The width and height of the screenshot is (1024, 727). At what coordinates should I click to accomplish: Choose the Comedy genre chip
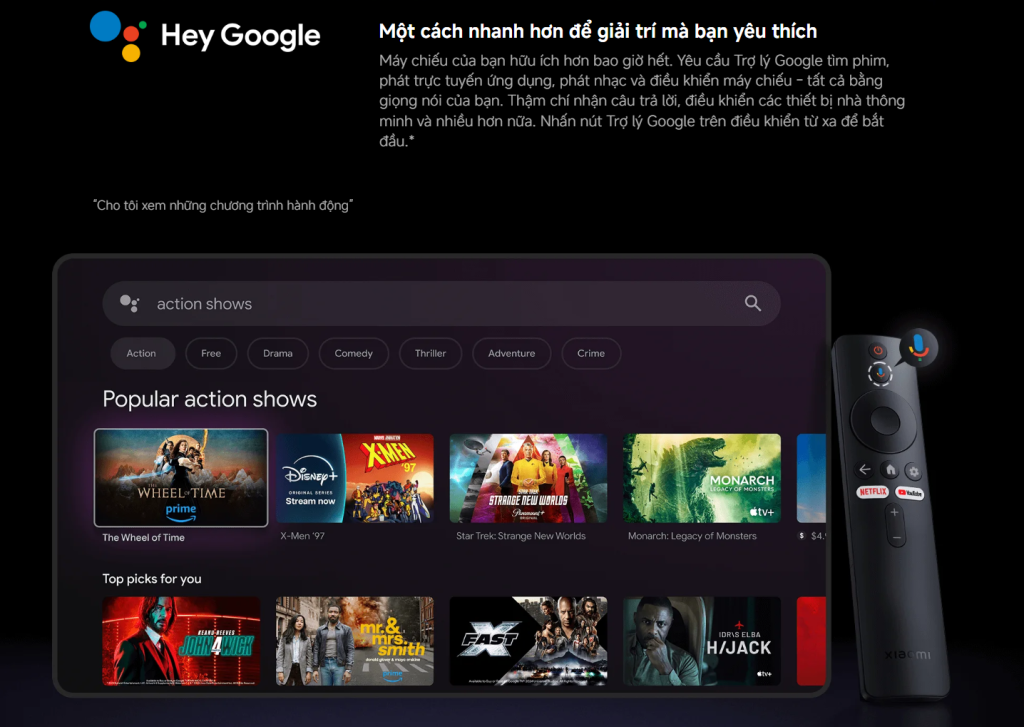coord(354,353)
